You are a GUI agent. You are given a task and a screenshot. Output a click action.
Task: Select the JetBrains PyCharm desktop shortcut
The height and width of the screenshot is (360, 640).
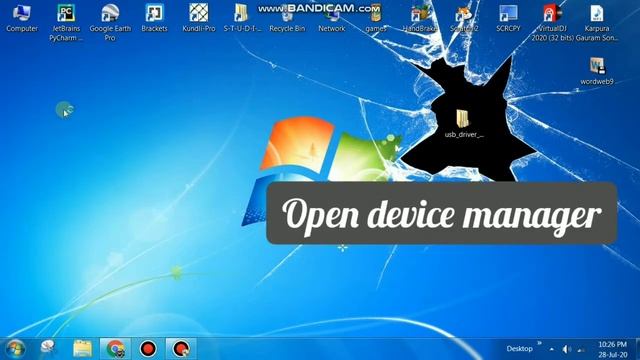tap(66, 22)
